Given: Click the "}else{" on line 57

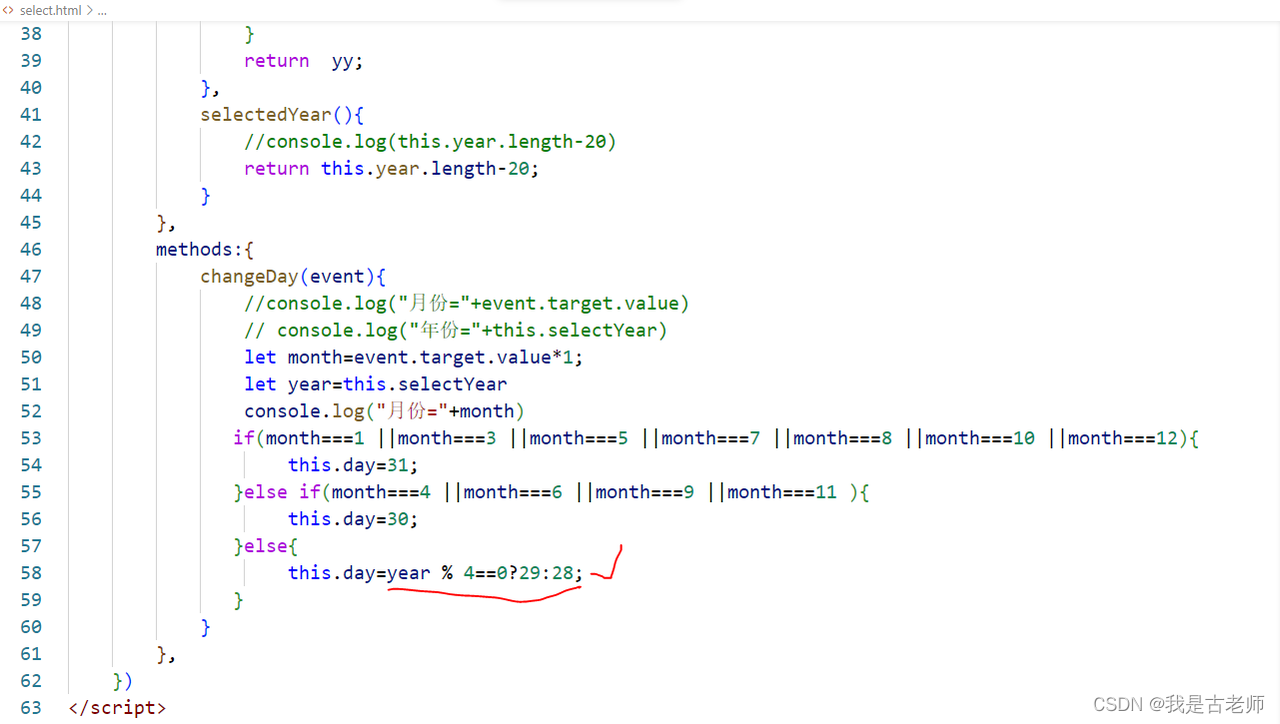Looking at the screenshot, I should click(x=266, y=546).
